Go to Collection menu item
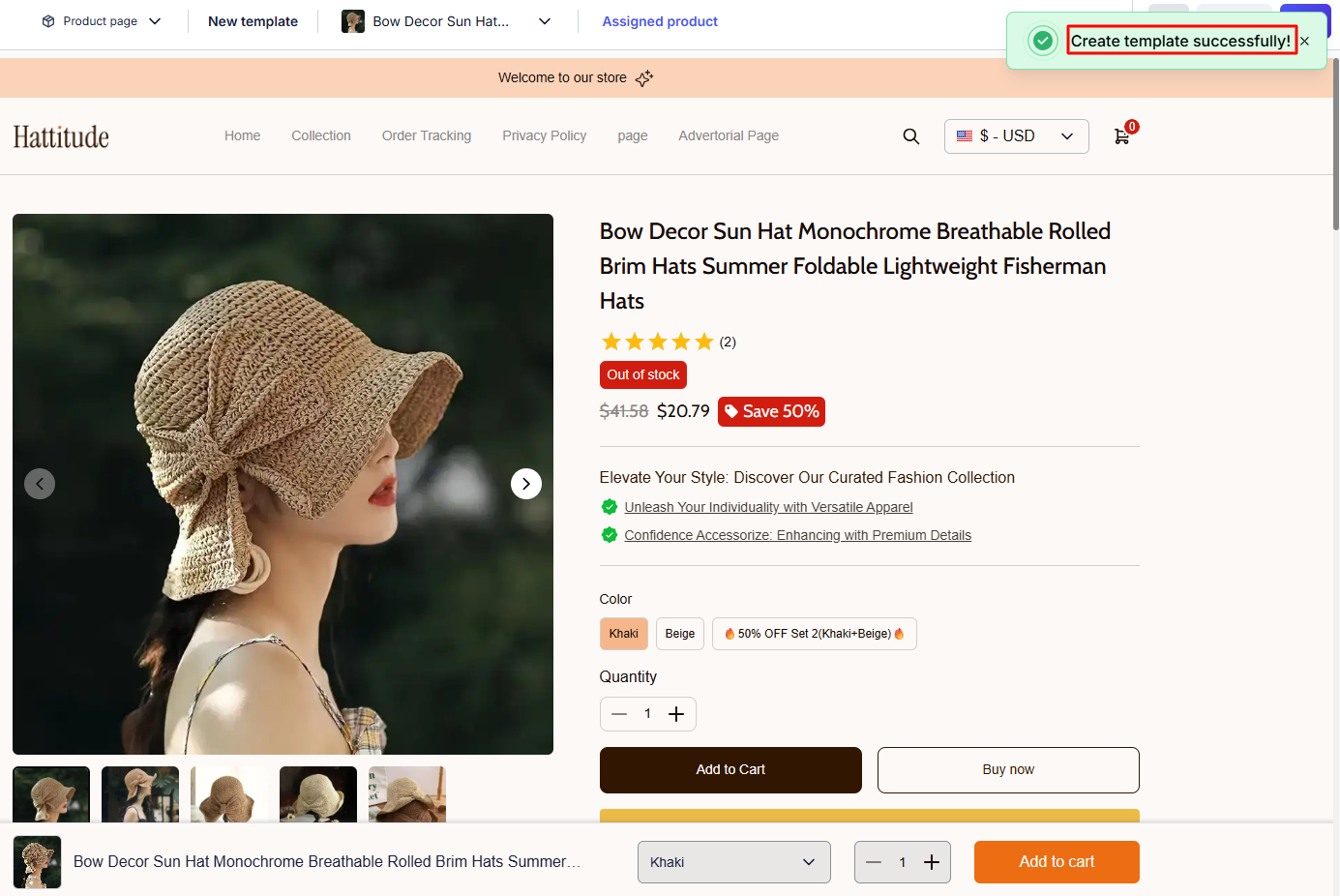The width and height of the screenshot is (1340, 896). [321, 135]
